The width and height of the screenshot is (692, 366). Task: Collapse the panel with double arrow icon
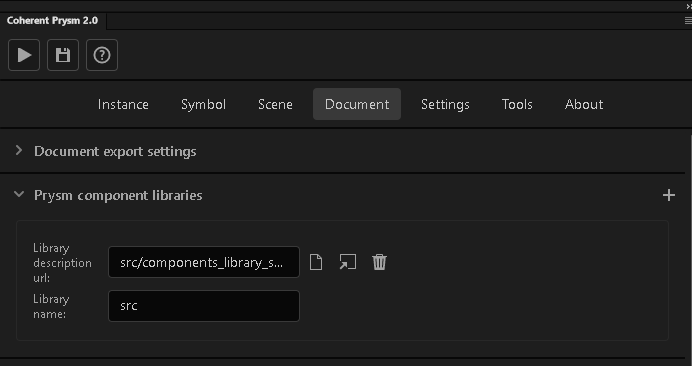pos(688,6)
